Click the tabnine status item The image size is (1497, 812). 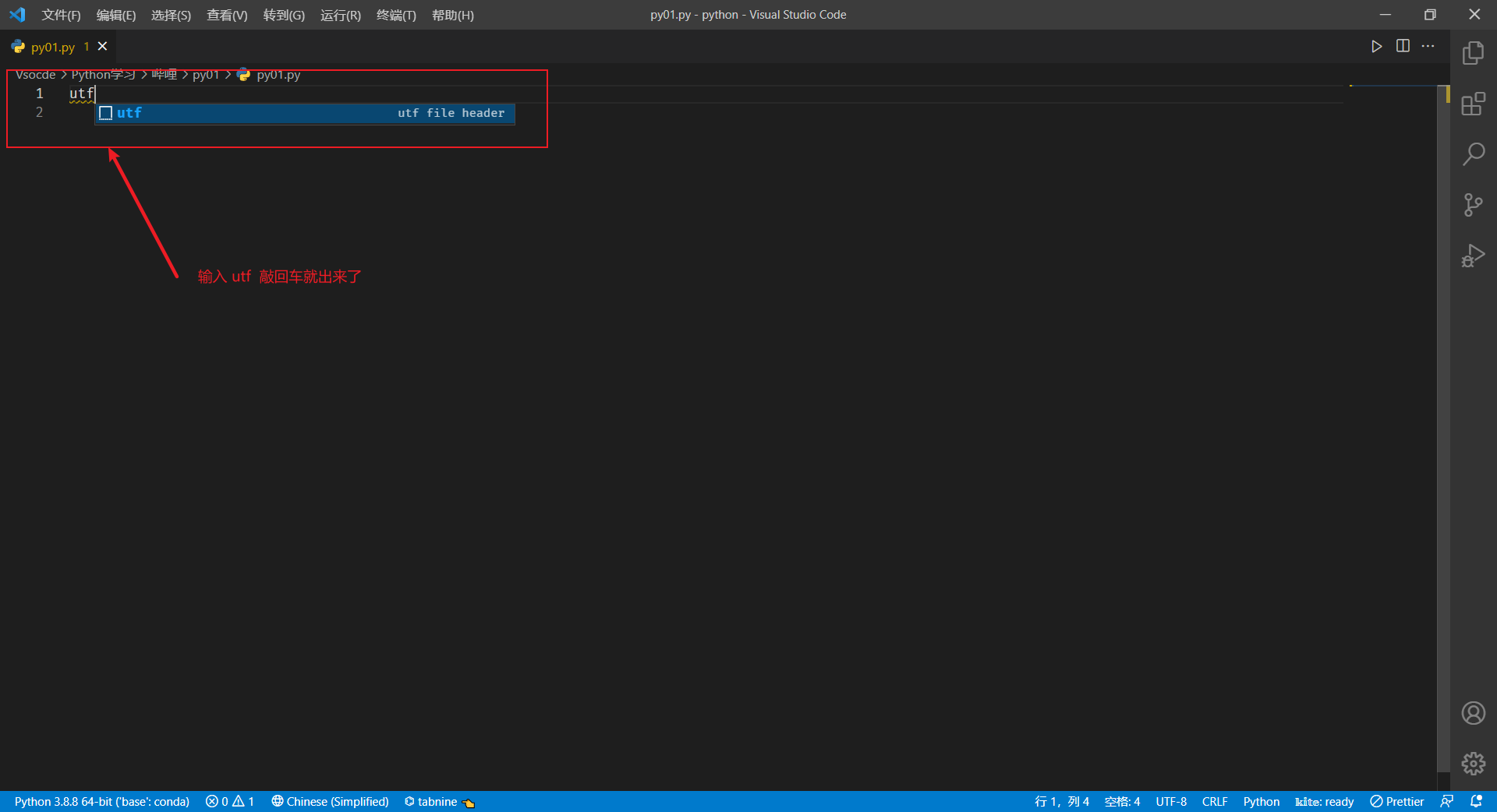(x=439, y=801)
